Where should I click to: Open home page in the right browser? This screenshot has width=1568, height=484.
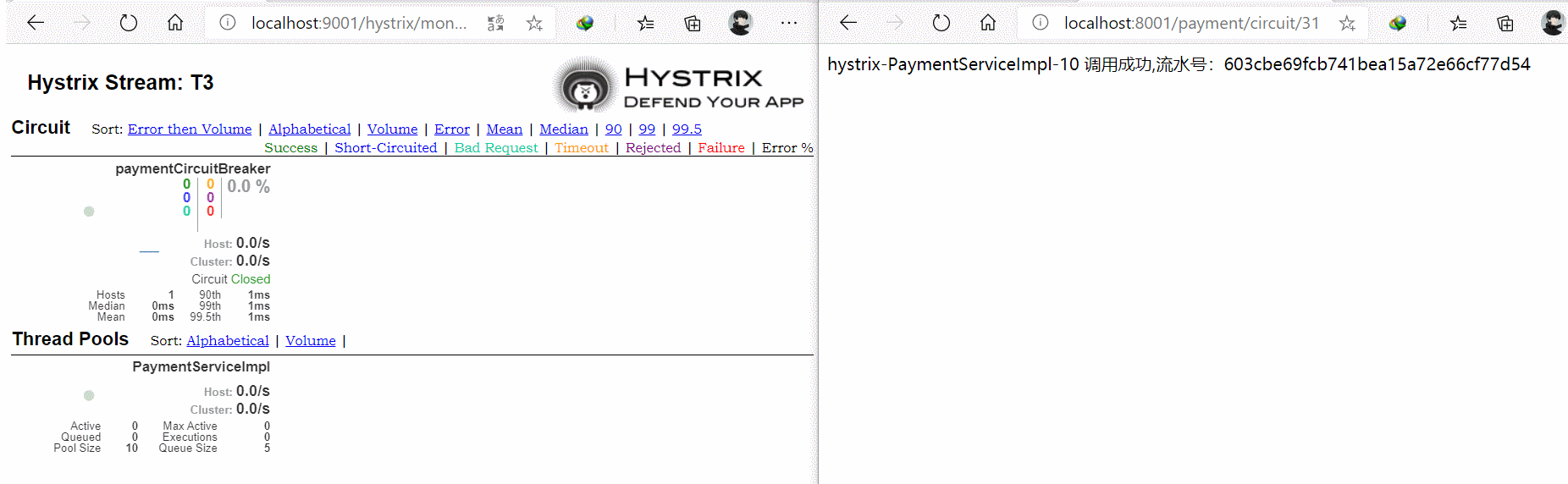pos(988,23)
